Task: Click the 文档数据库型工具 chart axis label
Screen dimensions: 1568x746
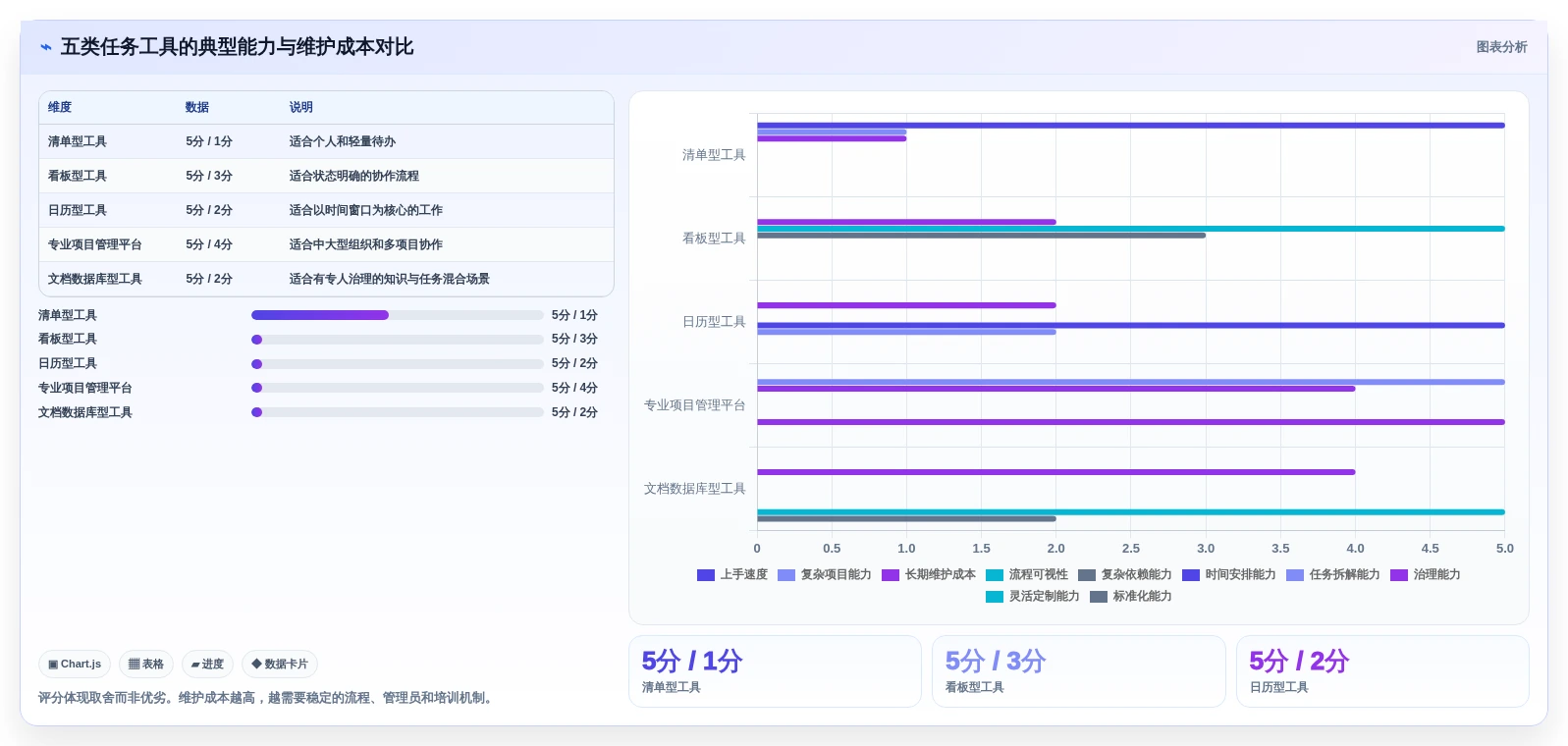Action: click(x=694, y=489)
